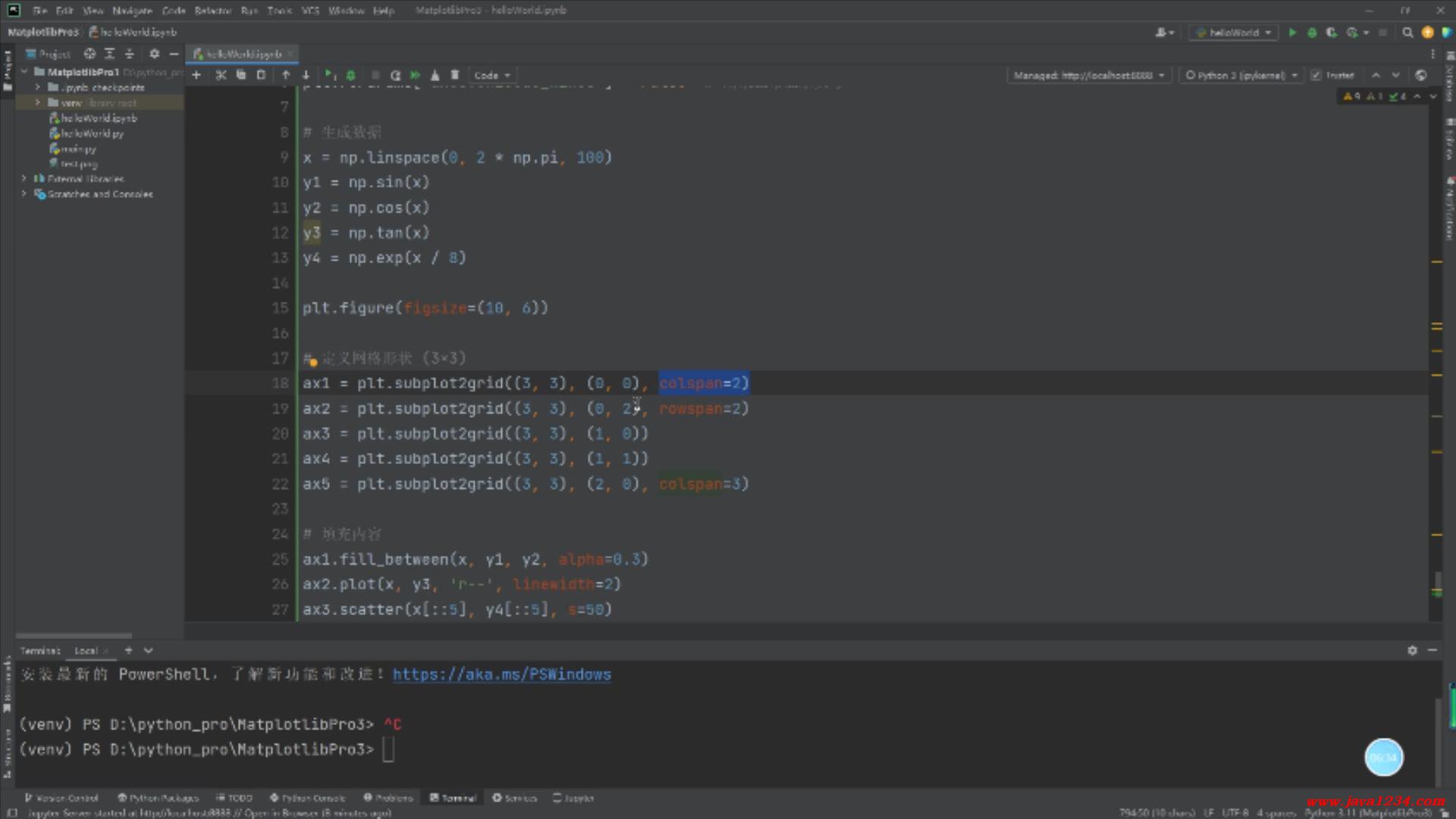Select helloWorld.py in the project tree
The image size is (1456, 819).
pyautogui.click(x=92, y=133)
